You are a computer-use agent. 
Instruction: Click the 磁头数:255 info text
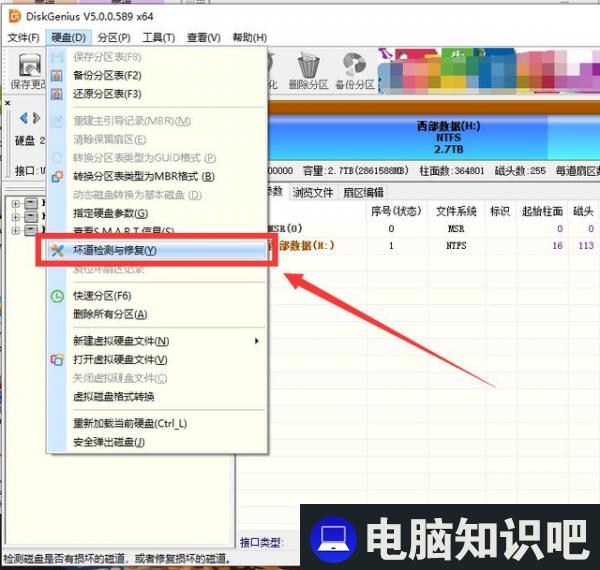pos(520,170)
